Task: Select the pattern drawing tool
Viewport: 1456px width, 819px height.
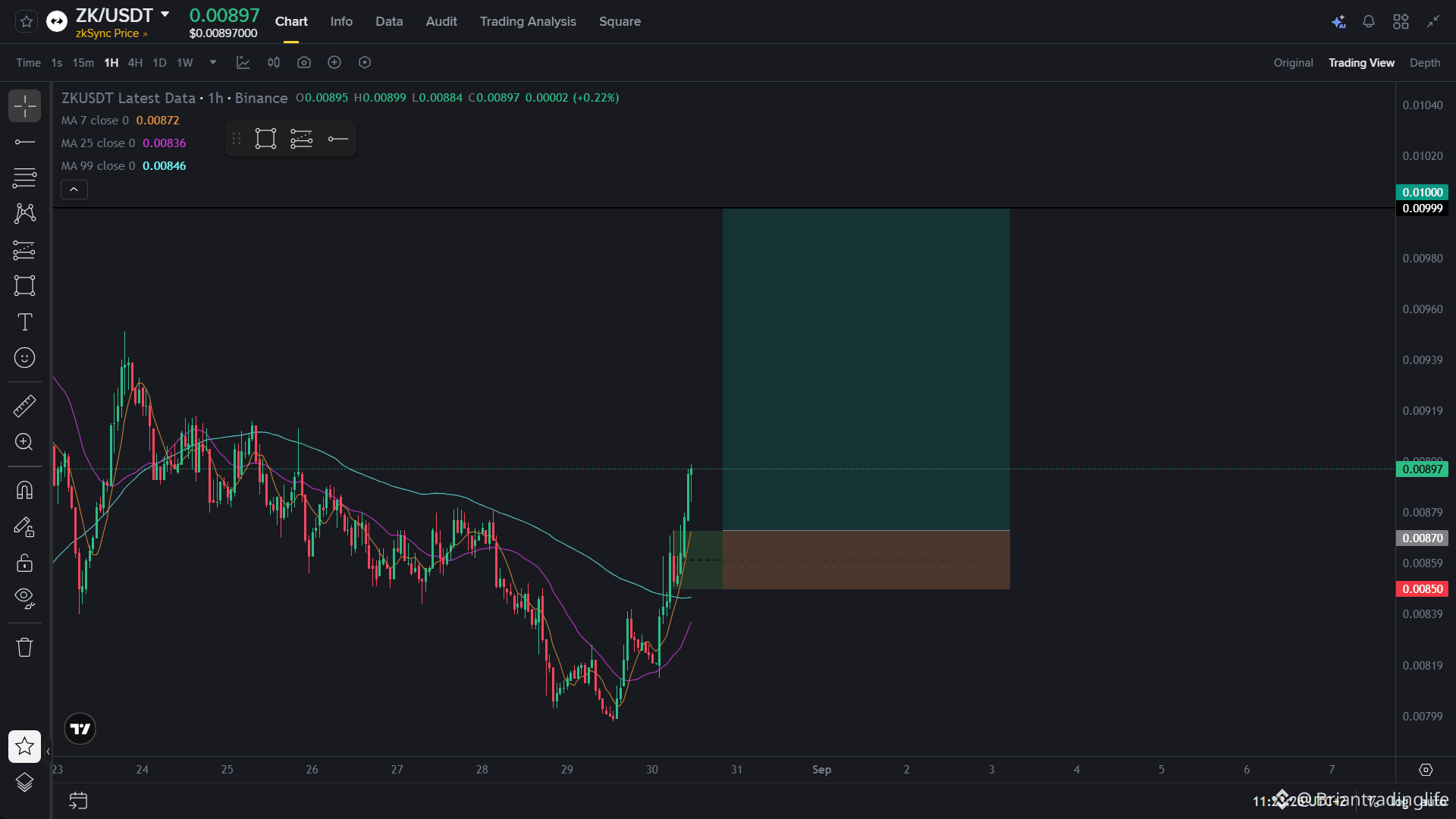Action: coord(24,213)
